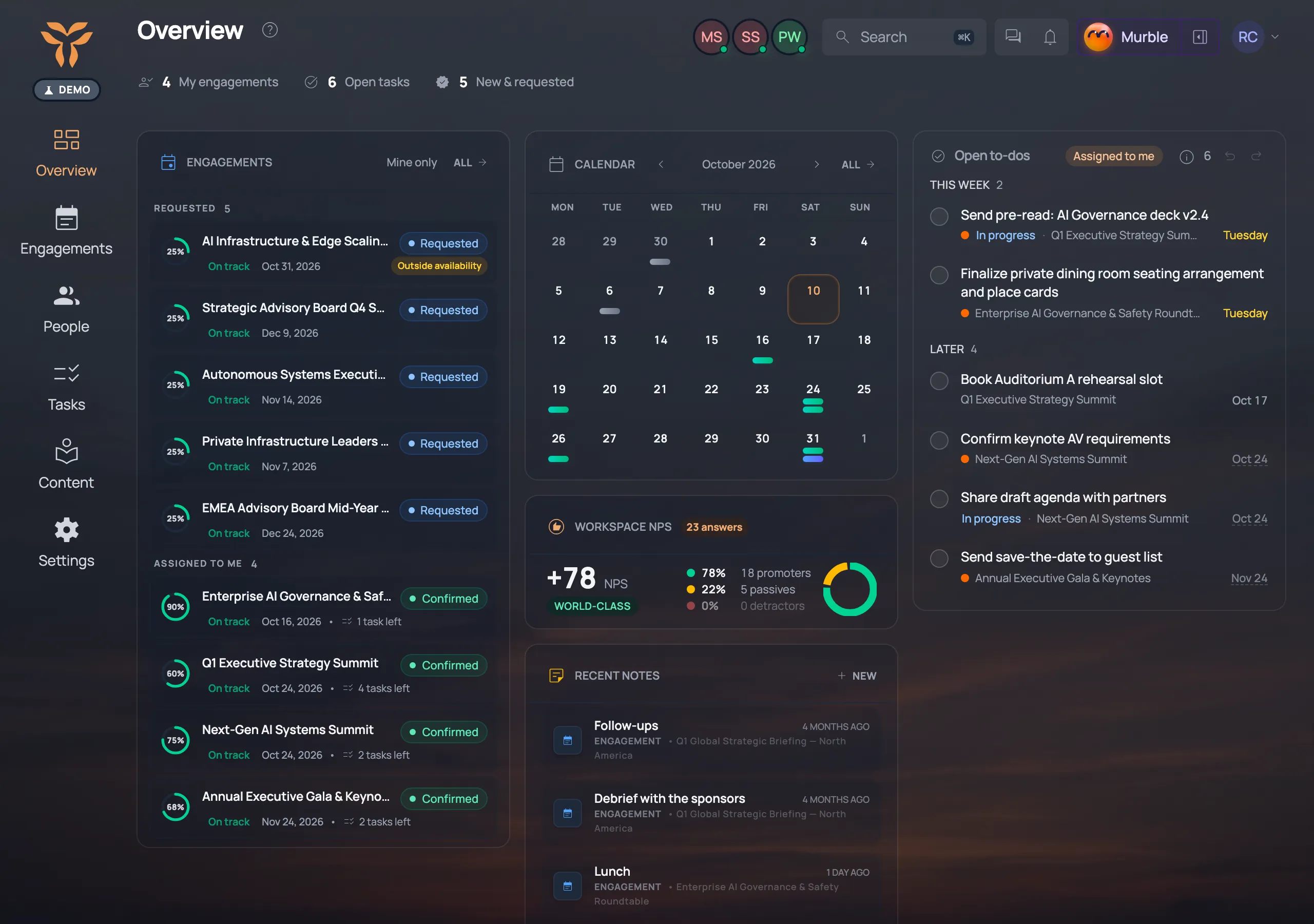Open Tasks in the sidebar
The width and height of the screenshot is (1314, 924).
point(66,387)
